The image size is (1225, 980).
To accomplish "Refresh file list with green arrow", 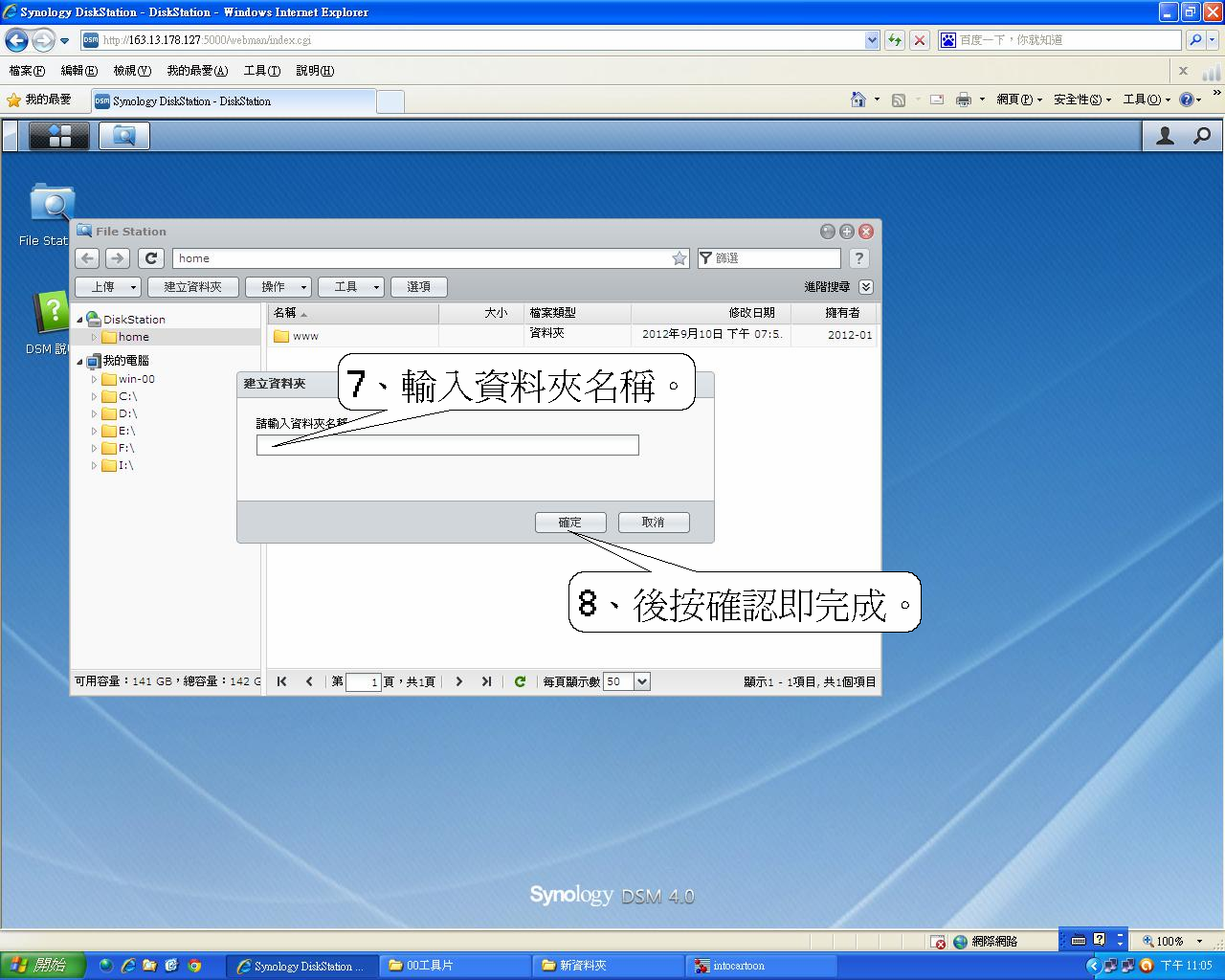I will (x=520, y=681).
